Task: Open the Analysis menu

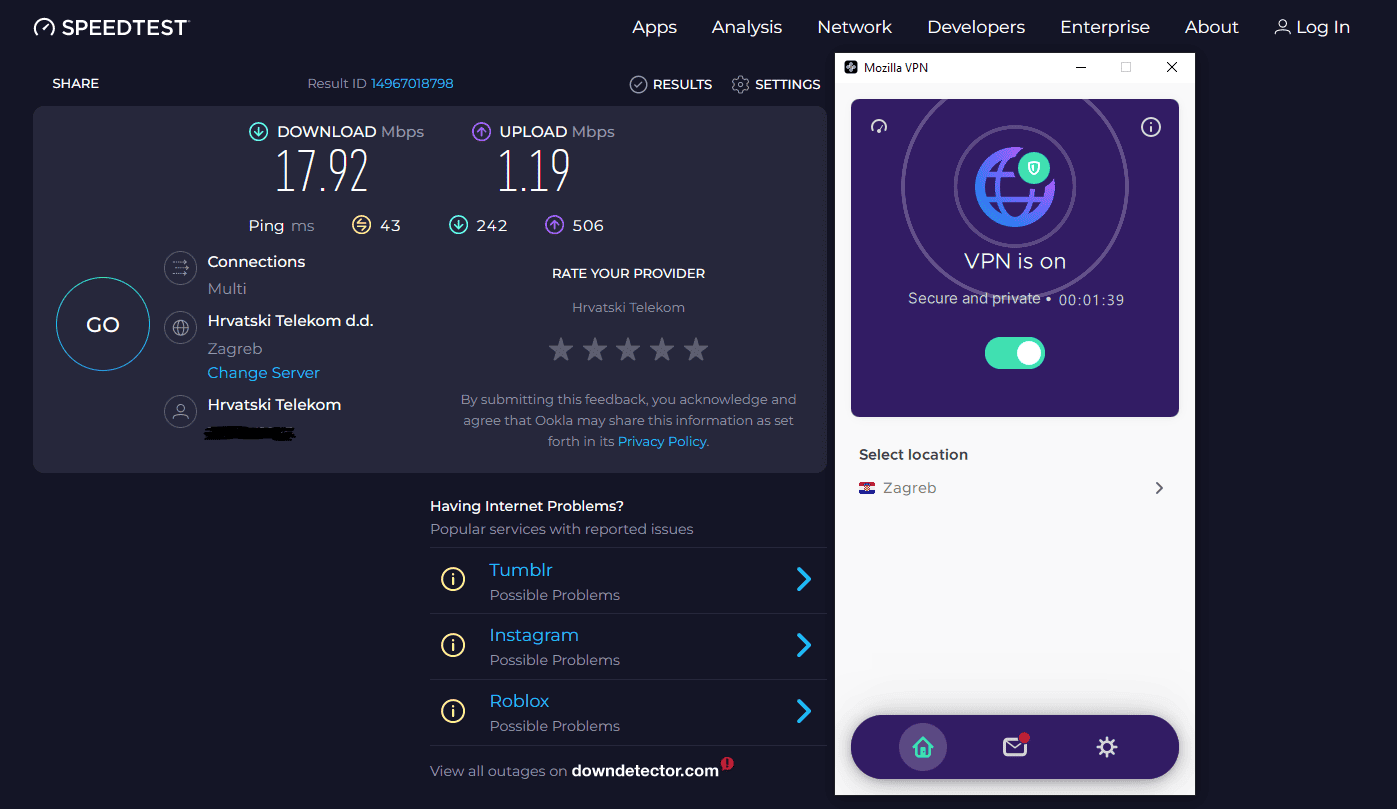Action: click(x=747, y=27)
